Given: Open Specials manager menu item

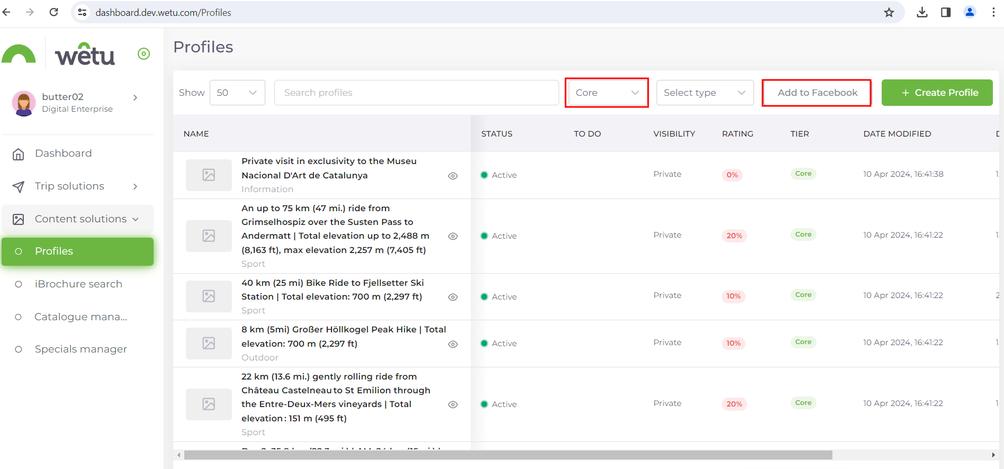Looking at the screenshot, I should (x=80, y=349).
